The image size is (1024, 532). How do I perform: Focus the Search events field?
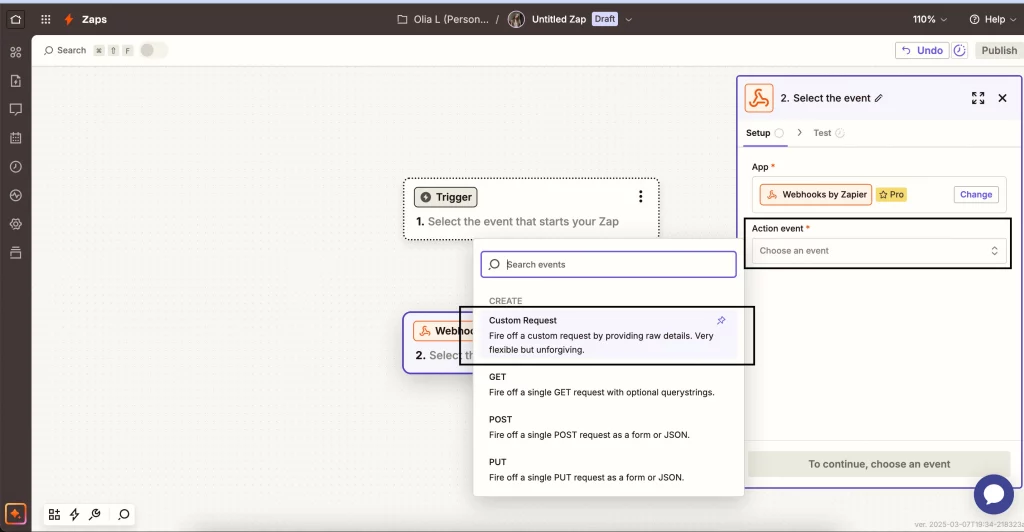point(608,264)
